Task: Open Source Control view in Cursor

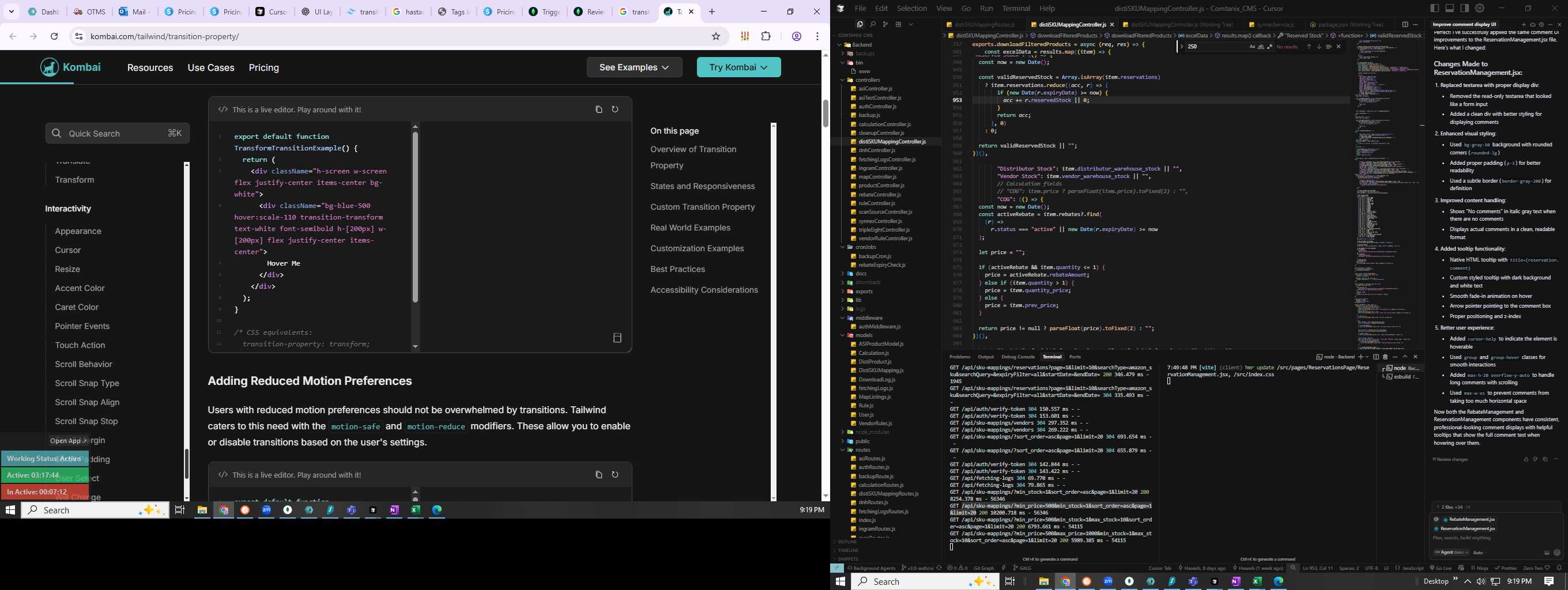Action: 885,24
